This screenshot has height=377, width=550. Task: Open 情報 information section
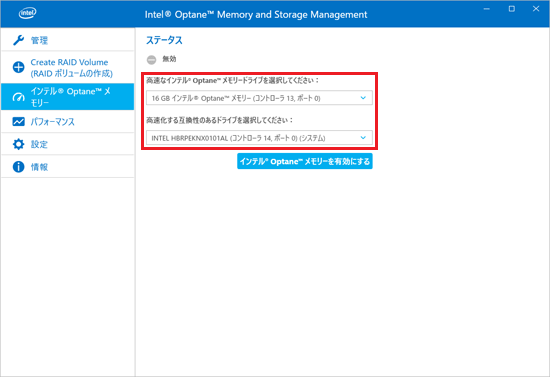click(x=68, y=167)
